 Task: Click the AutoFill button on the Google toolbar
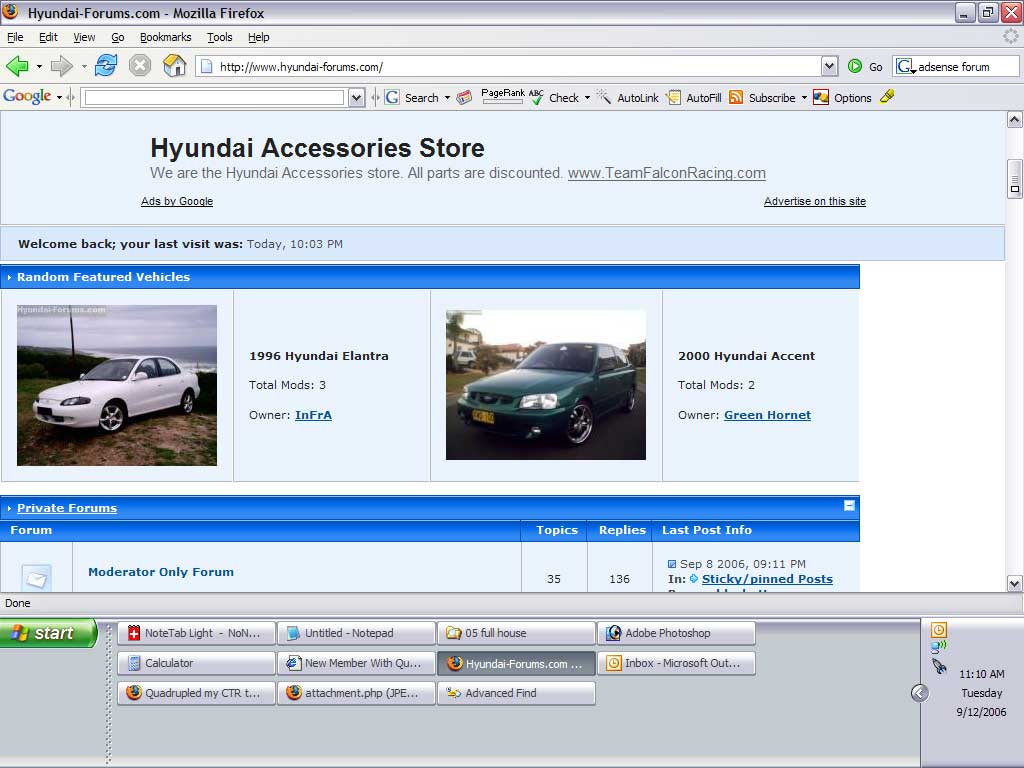click(694, 98)
